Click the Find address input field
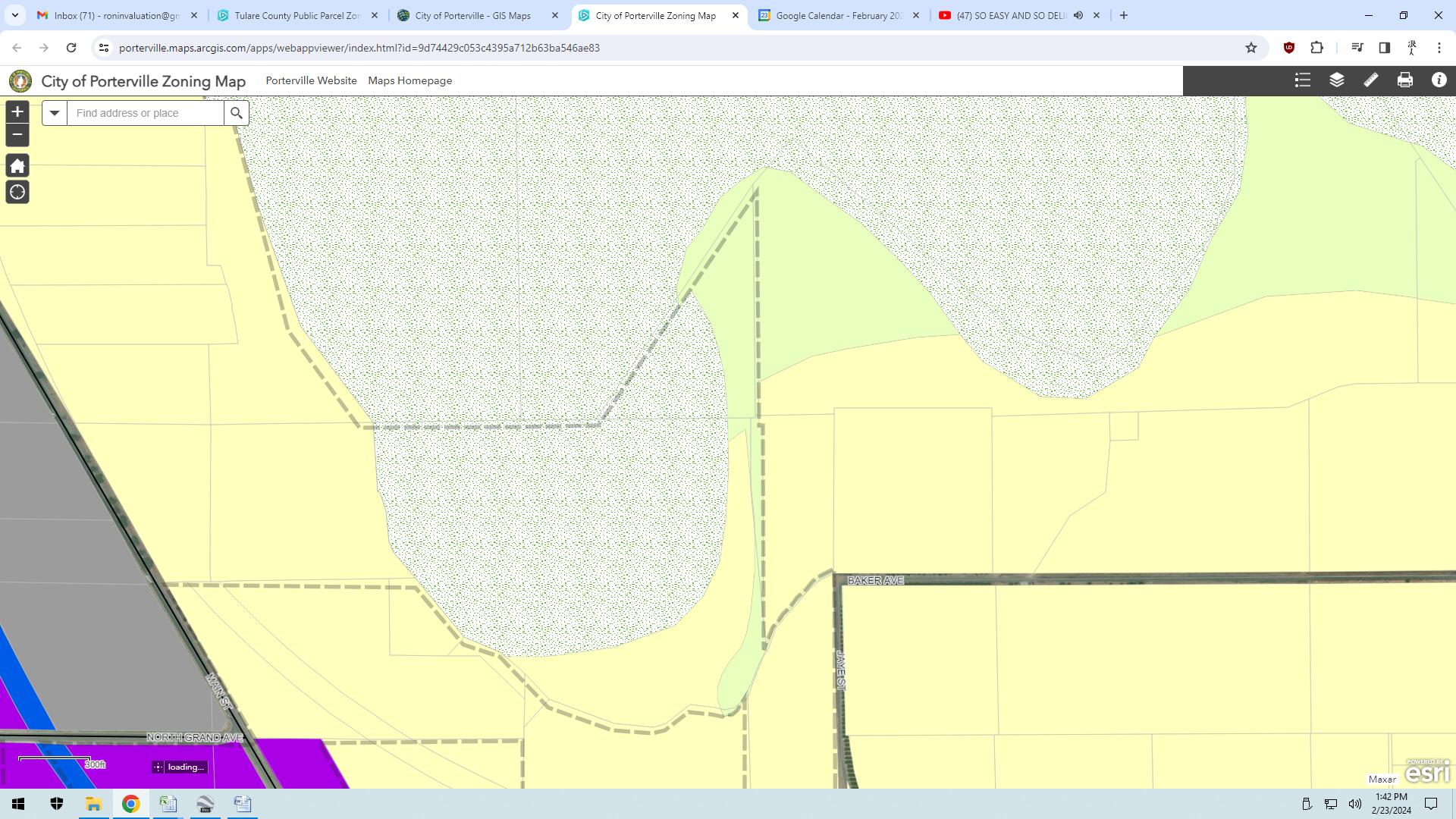This screenshot has width=1456, height=819. tap(146, 114)
